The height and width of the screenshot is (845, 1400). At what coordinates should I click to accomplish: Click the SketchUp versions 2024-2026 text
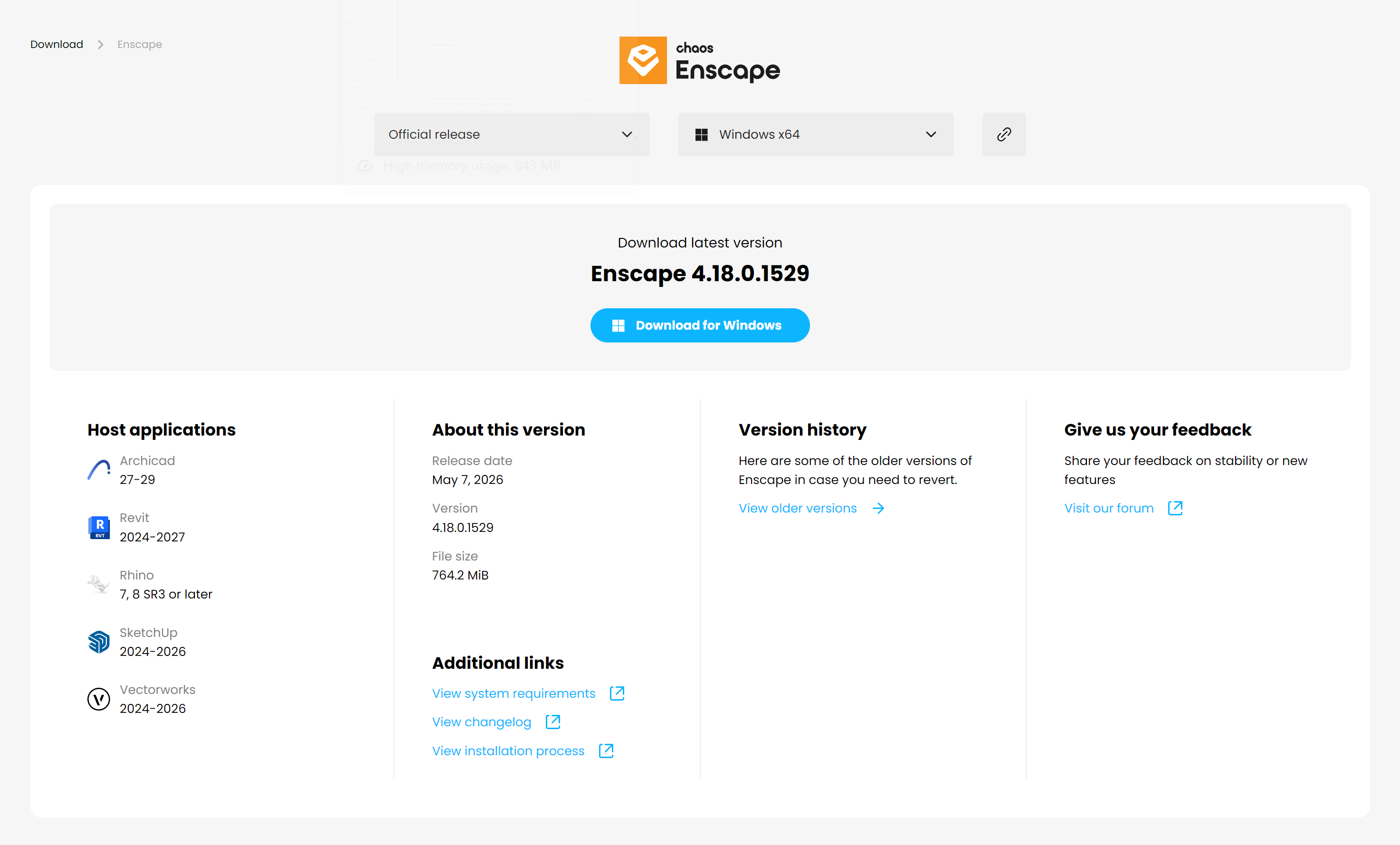[153, 651]
